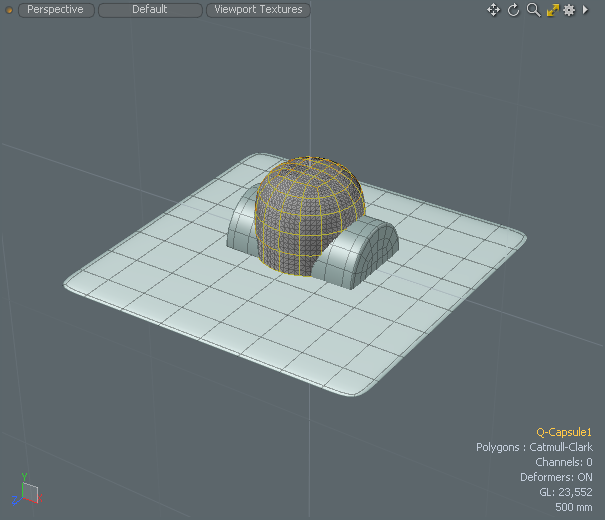Click the 500 mm grid size readout
605x520 pixels.
(x=573, y=507)
